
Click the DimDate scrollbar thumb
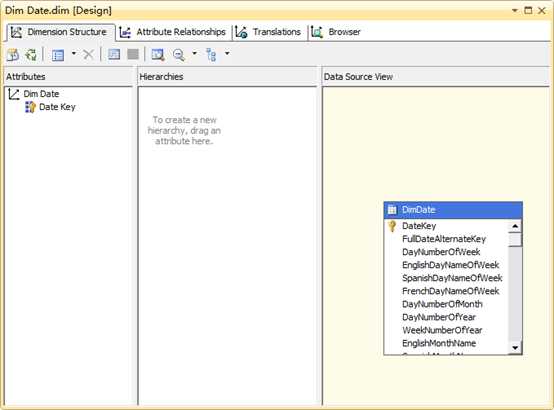point(515,240)
